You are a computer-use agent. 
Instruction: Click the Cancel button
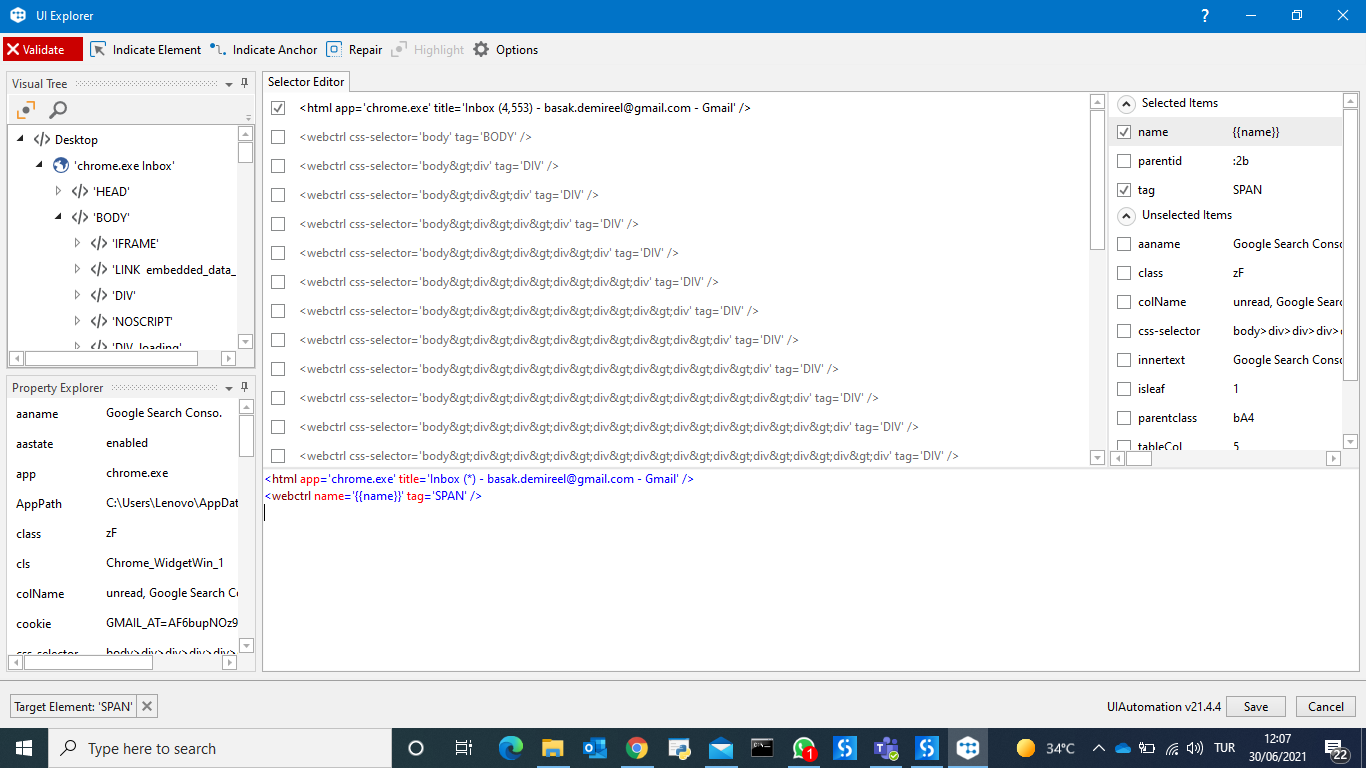click(1326, 706)
